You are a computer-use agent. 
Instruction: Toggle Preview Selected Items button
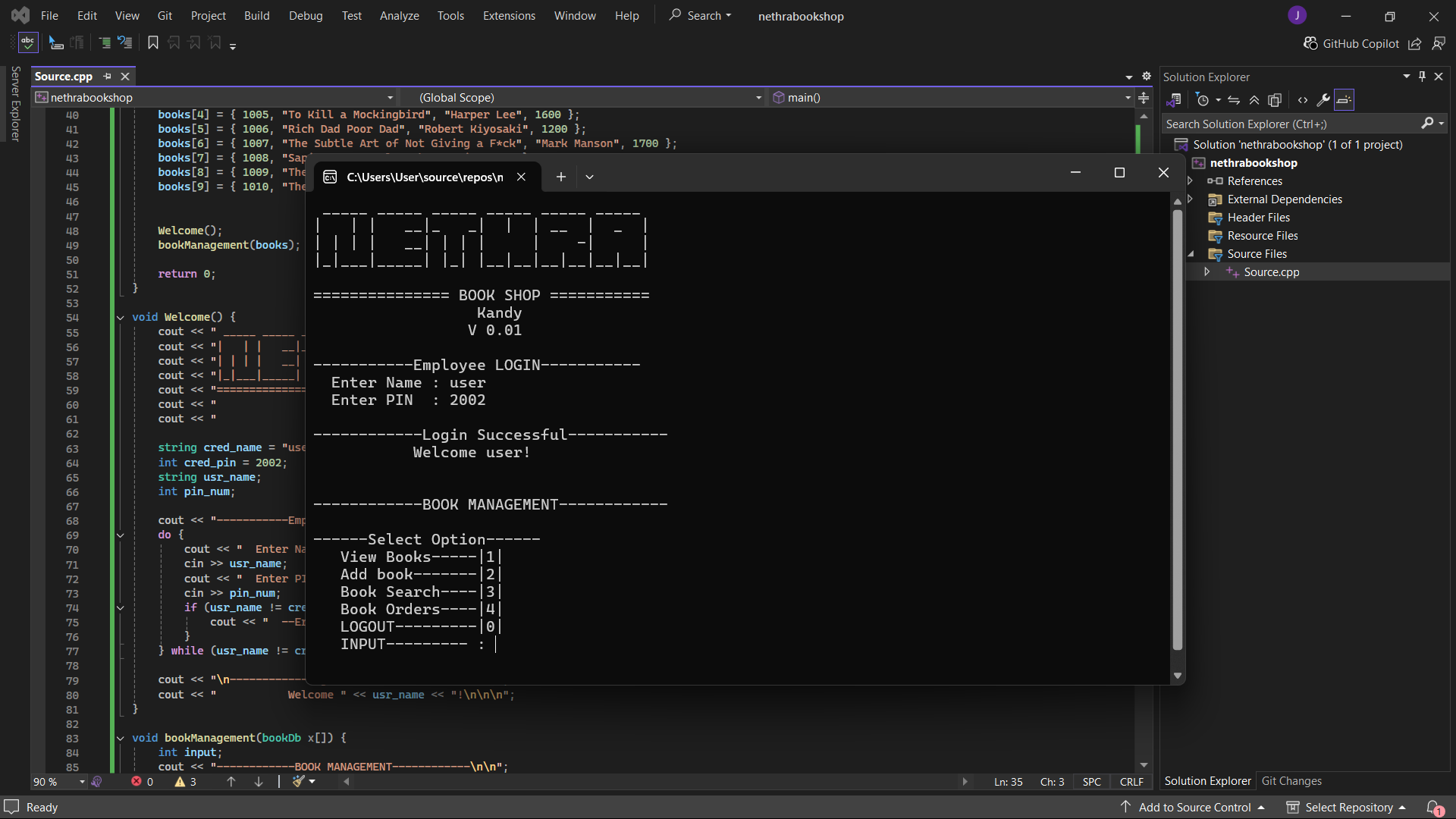click(x=1344, y=100)
